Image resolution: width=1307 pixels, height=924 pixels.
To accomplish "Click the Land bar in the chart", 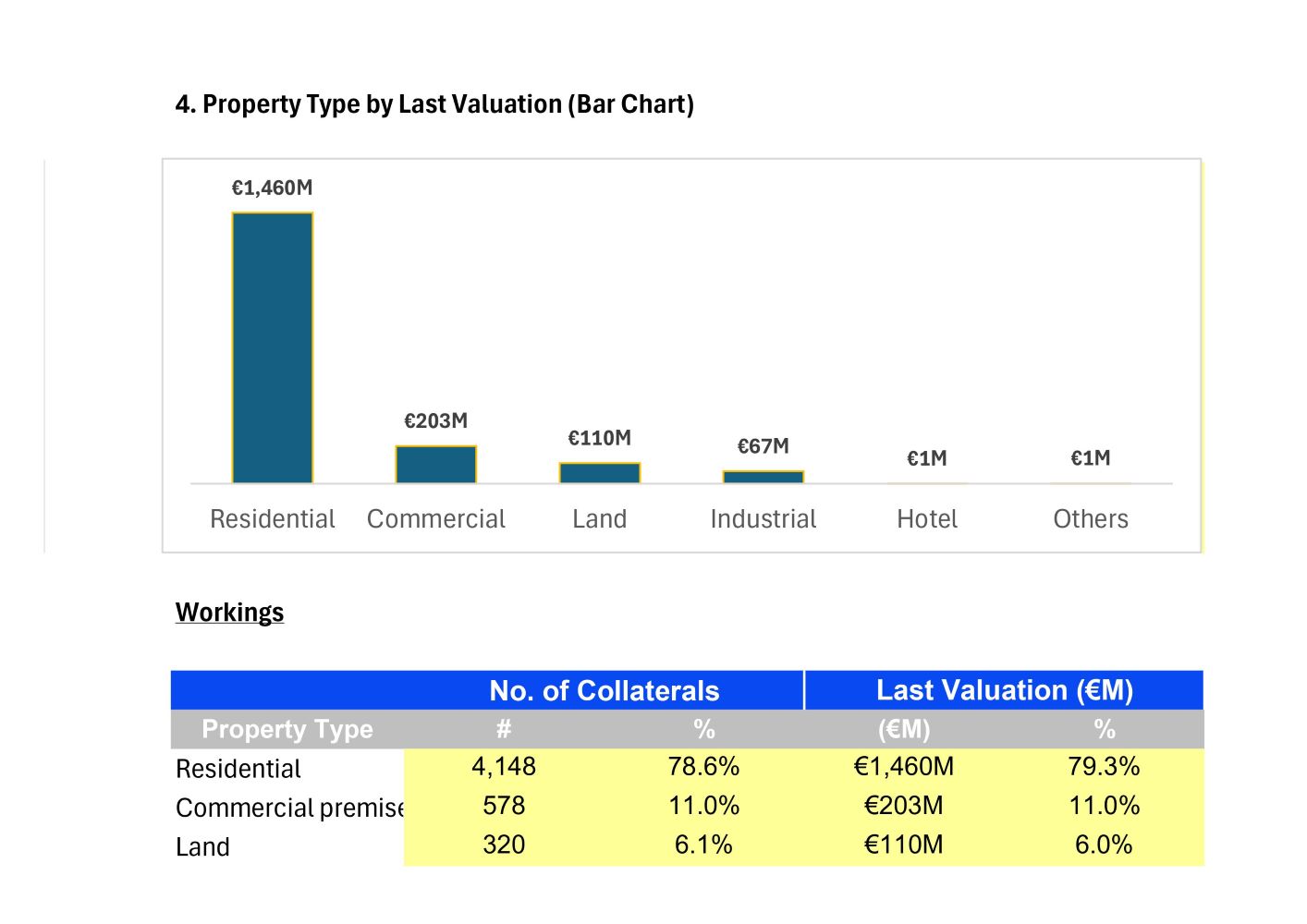I will pyautogui.click(x=599, y=473).
